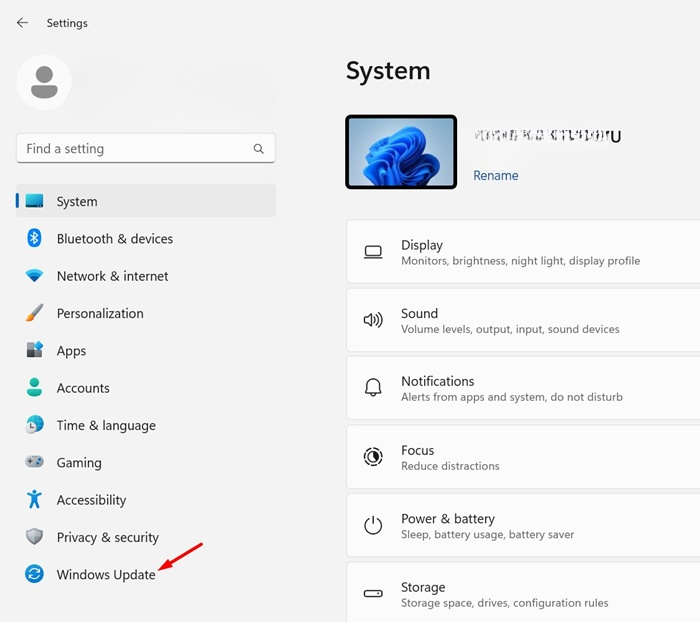700x622 pixels.
Task: Click 'Storage space, drives, configuration rules' text
Action: (504, 603)
